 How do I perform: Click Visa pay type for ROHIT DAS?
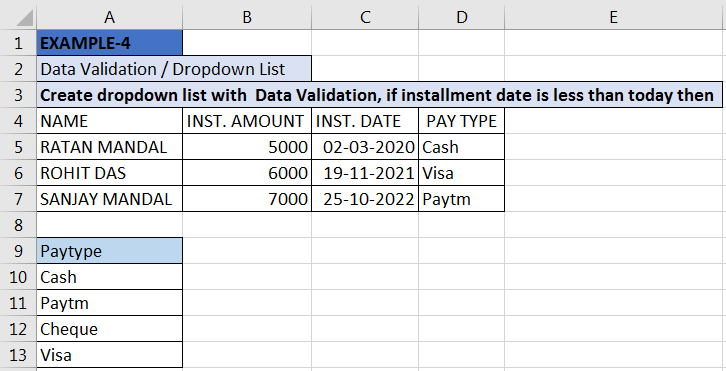coord(461,173)
